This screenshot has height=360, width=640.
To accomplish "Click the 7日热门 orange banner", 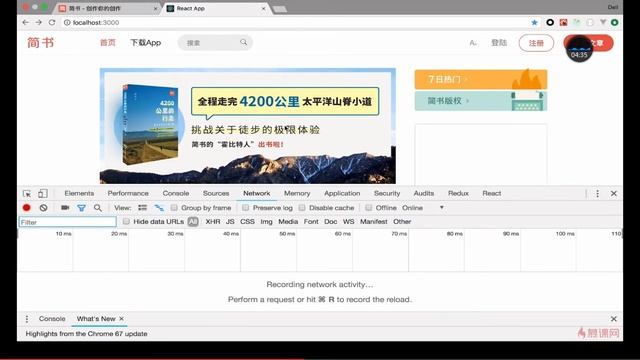I will [481, 79].
